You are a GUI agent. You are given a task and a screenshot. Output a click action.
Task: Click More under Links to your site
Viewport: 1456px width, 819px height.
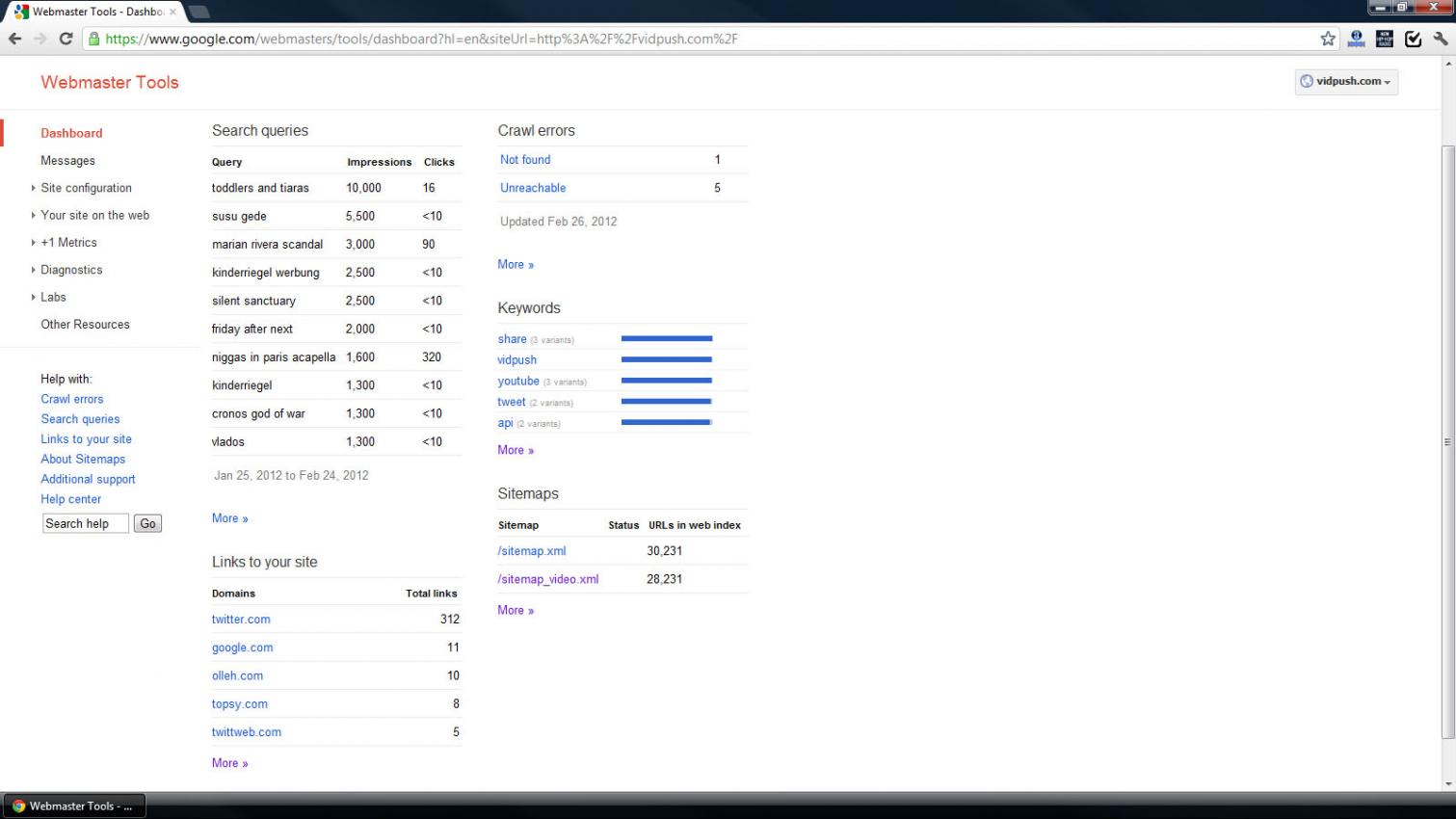pos(230,763)
